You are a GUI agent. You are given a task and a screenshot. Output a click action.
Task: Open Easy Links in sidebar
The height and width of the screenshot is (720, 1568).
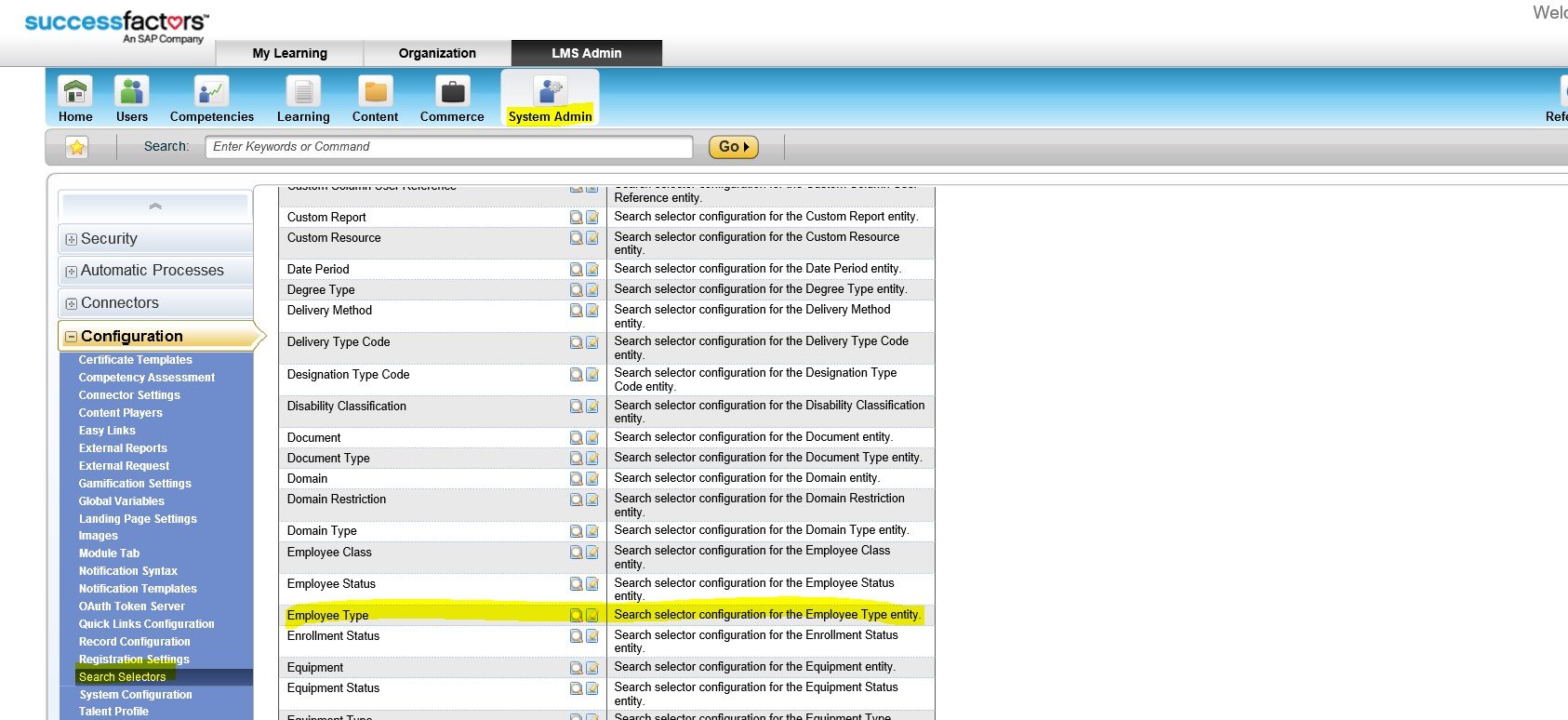(107, 431)
